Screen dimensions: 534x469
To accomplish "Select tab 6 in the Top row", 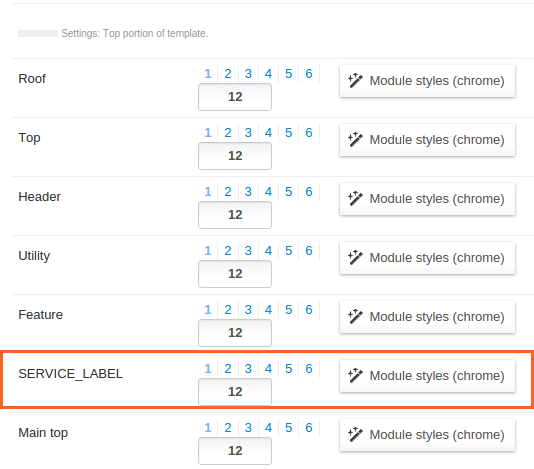I will (x=309, y=132).
